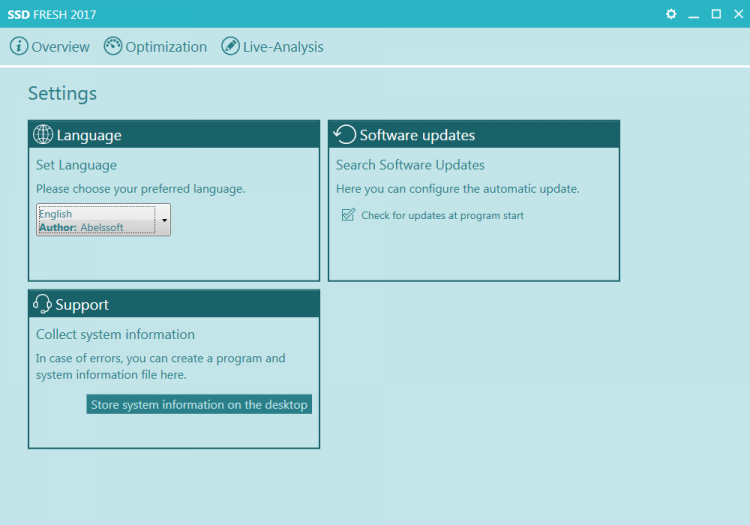Switch to the Overview tab

(50, 47)
